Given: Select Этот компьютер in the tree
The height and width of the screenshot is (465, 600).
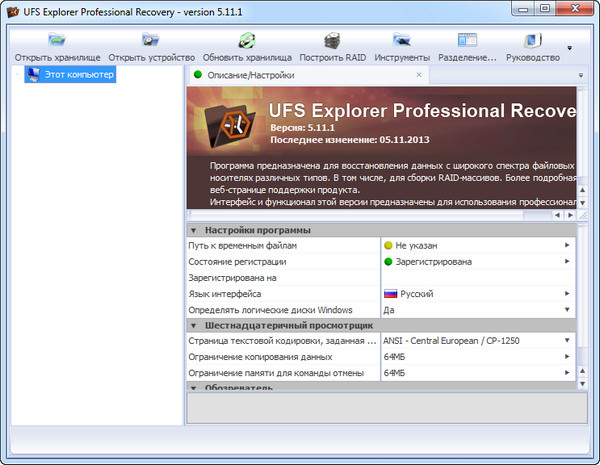Looking at the screenshot, I should coord(70,74).
